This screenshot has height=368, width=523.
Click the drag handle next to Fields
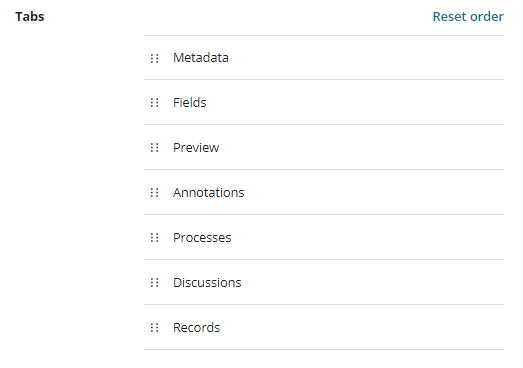coord(154,103)
